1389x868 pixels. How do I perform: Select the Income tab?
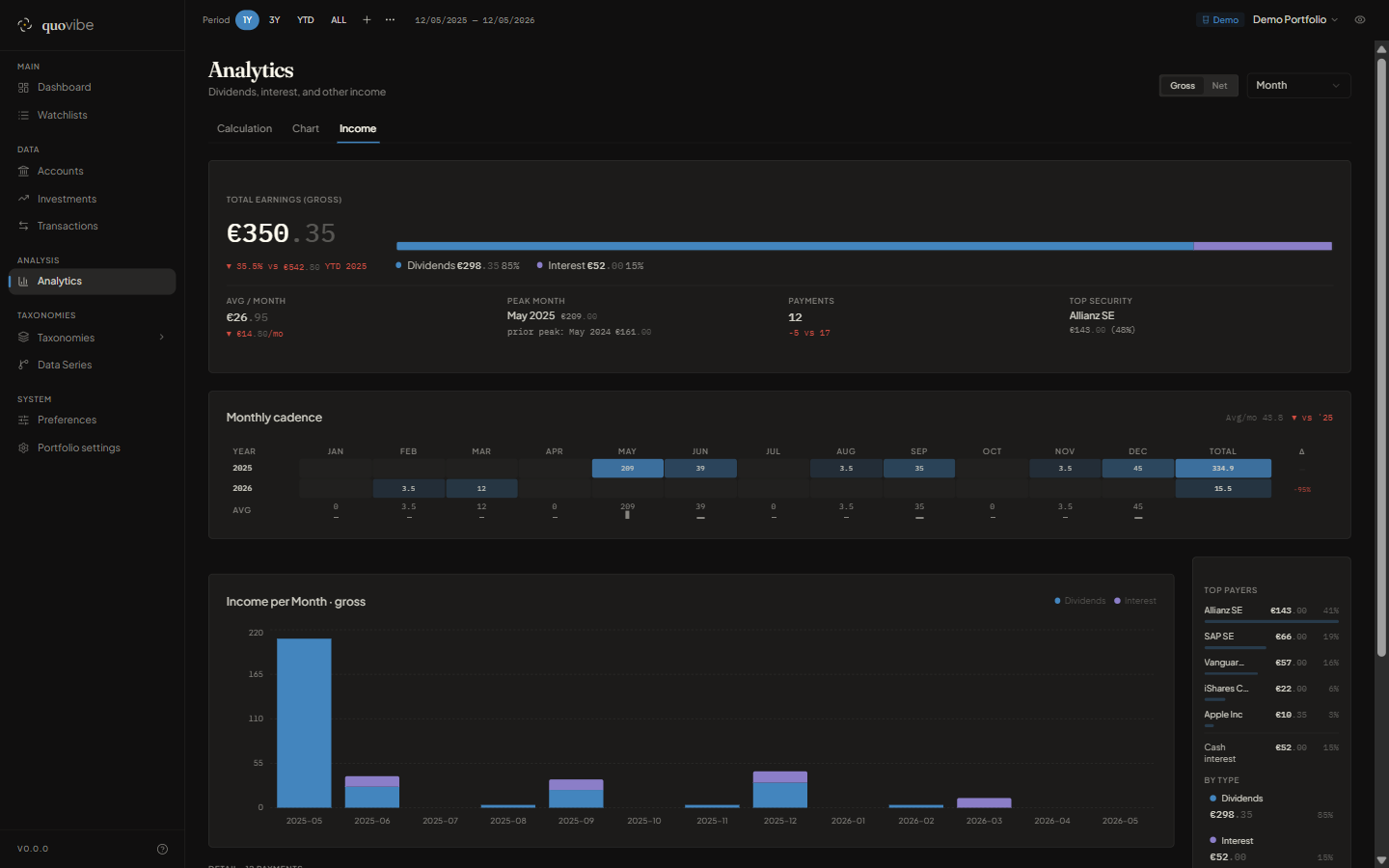point(358,129)
